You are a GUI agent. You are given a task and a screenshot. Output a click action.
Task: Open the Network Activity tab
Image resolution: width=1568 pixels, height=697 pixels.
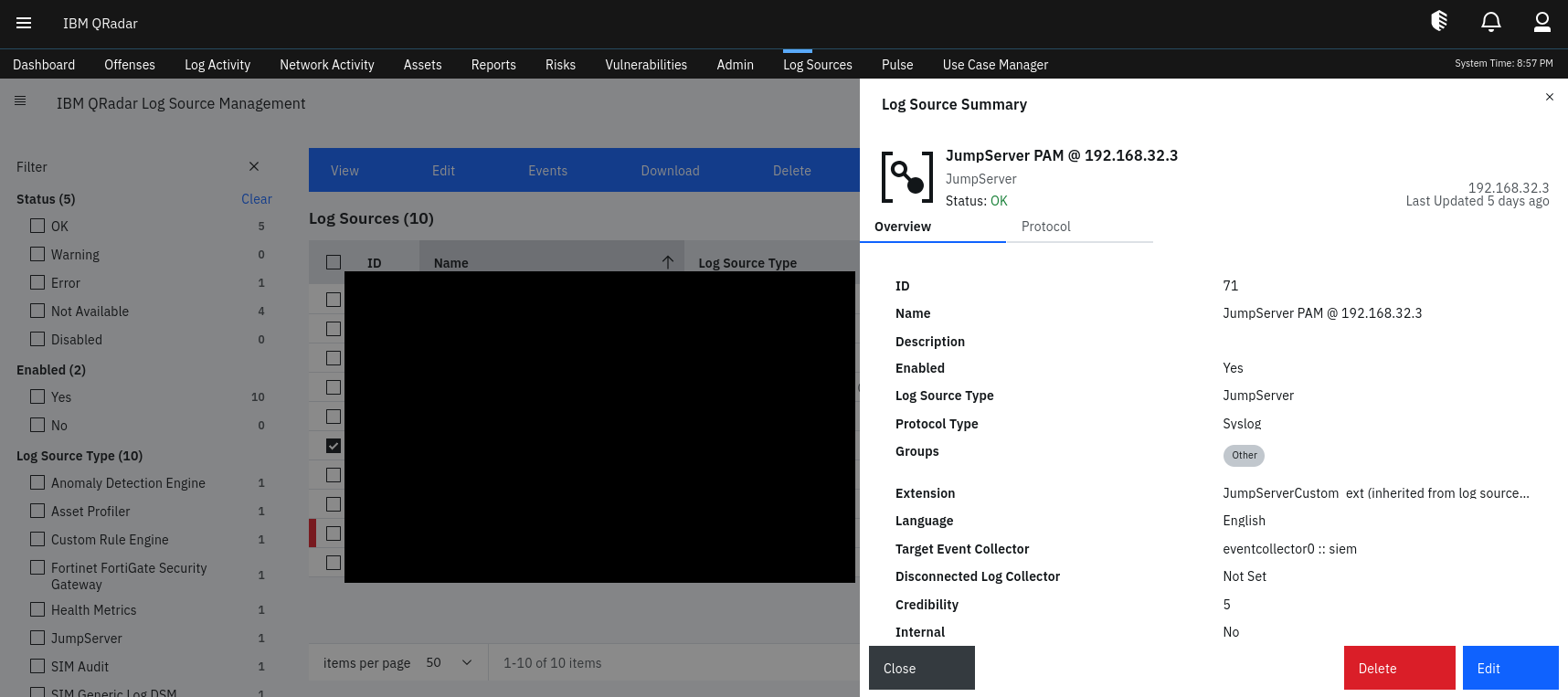coord(327,65)
